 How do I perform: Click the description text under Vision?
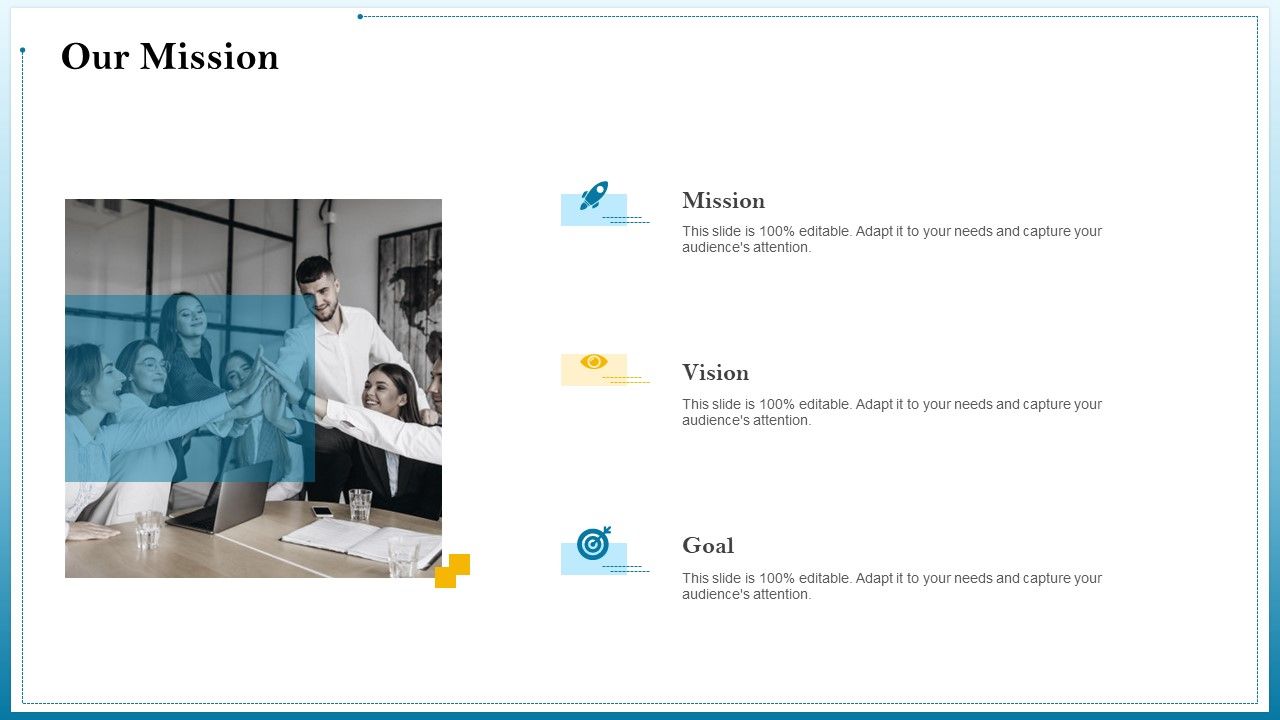[x=892, y=412]
